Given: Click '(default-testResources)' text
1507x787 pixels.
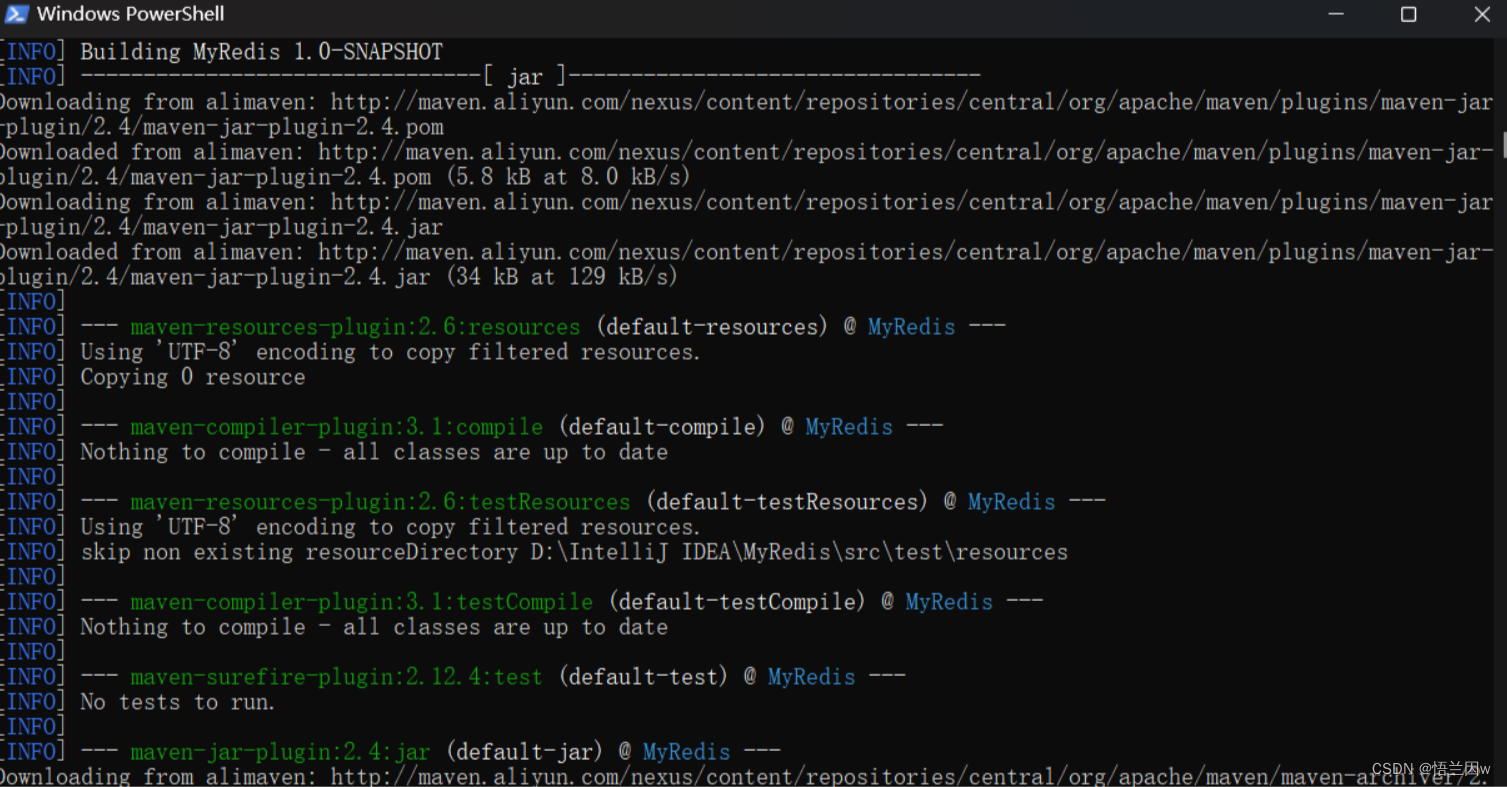Looking at the screenshot, I should tap(787, 502).
